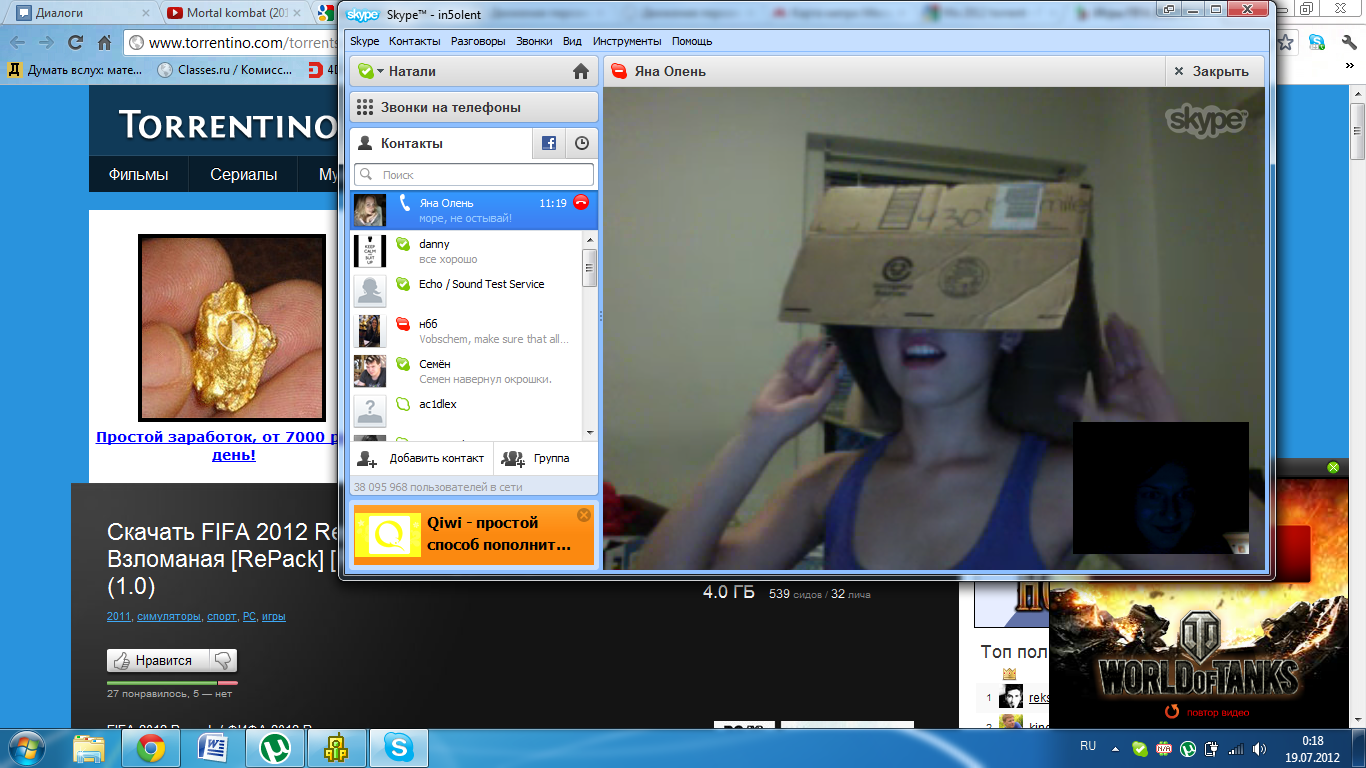The width and height of the screenshot is (1366, 768).
Task: Open the Звонки menu
Action: pos(534,41)
